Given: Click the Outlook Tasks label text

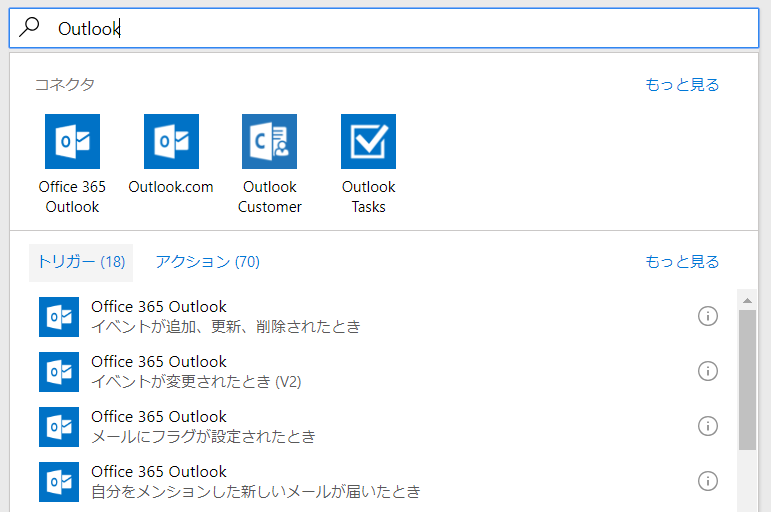Looking at the screenshot, I should point(368,197).
